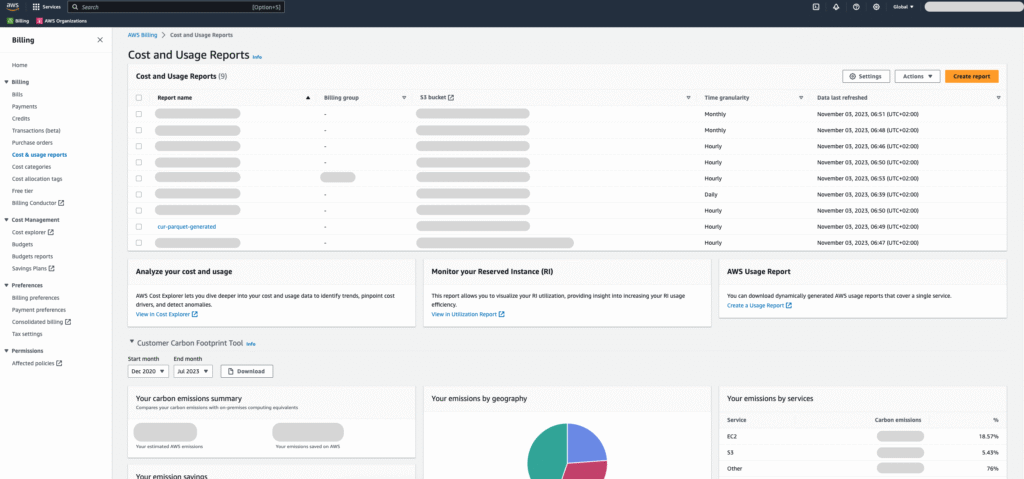Go to Home in sidebar

[x=20, y=65]
